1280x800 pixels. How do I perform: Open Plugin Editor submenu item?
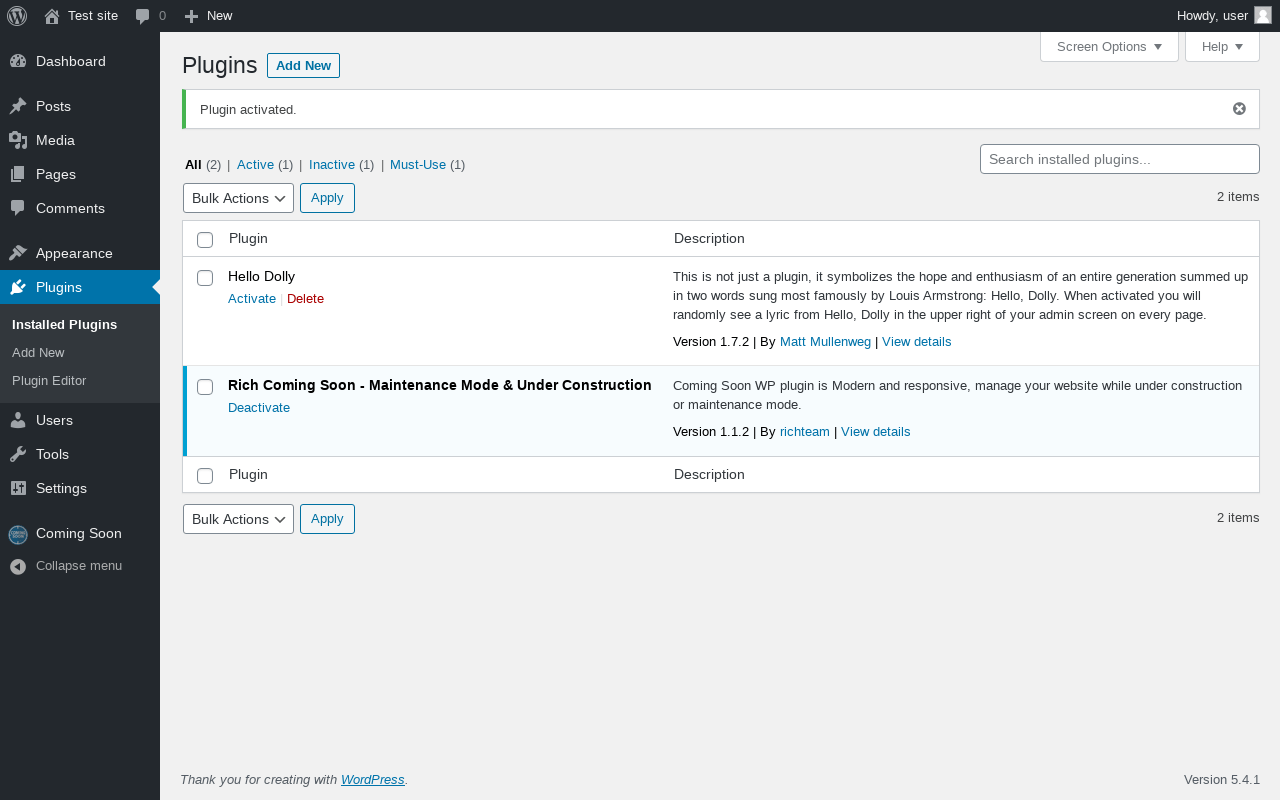click(x=49, y=381)
